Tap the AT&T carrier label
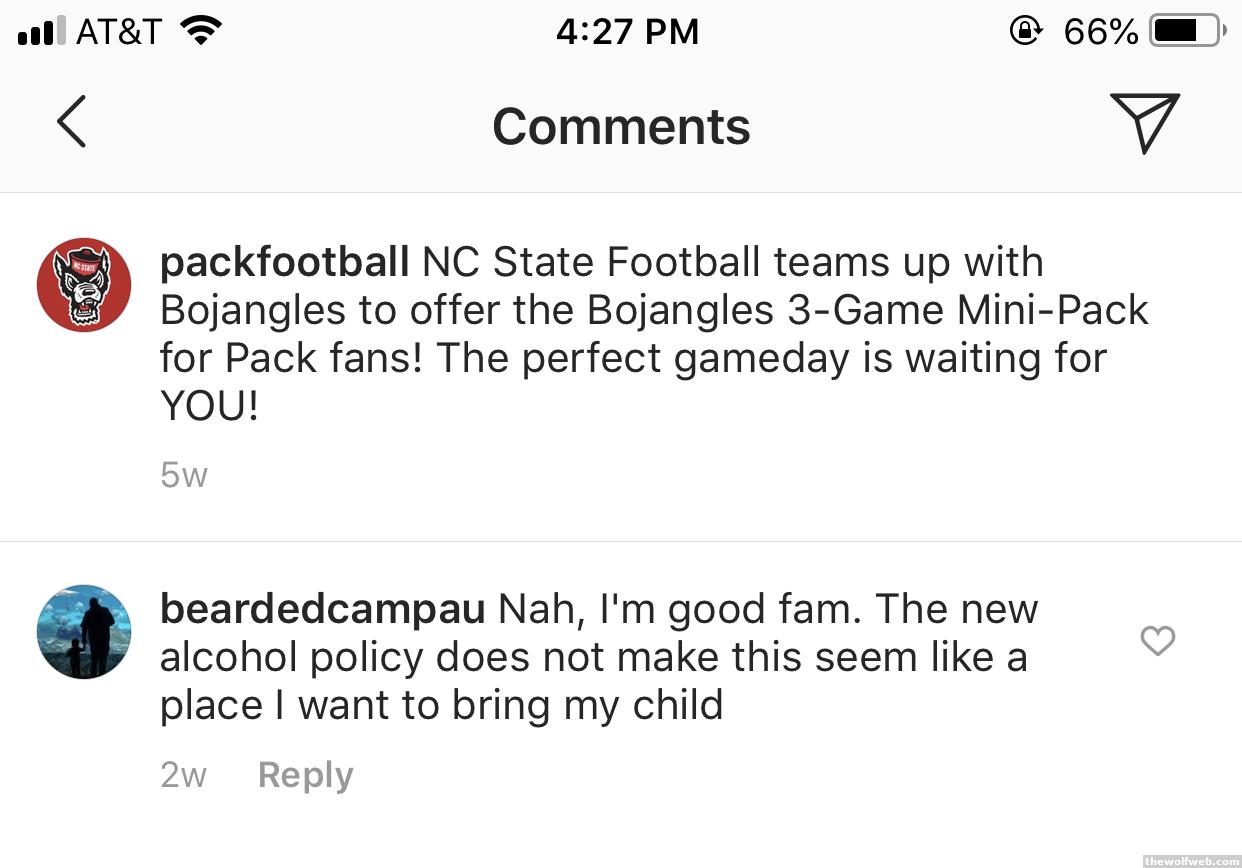Image resolution: width=1242 pixels, height=868 pixels. point(118,31)
